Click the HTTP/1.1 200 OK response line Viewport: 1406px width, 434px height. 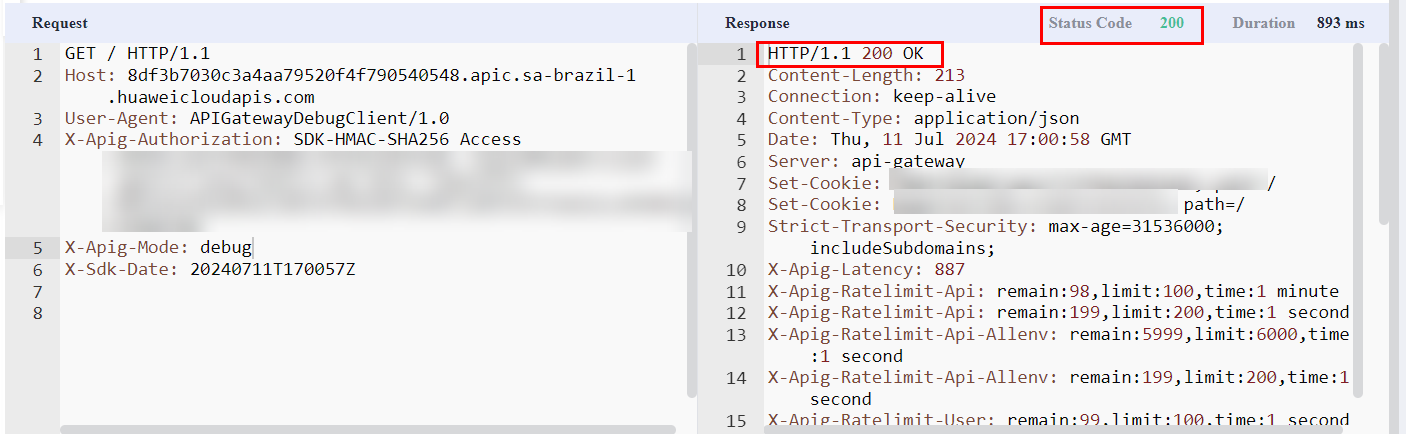(846, 54)
